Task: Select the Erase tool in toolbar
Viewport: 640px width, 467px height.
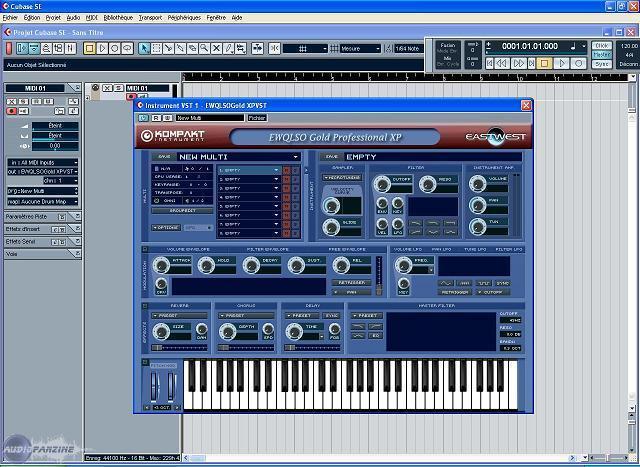Action: (192, 49)
